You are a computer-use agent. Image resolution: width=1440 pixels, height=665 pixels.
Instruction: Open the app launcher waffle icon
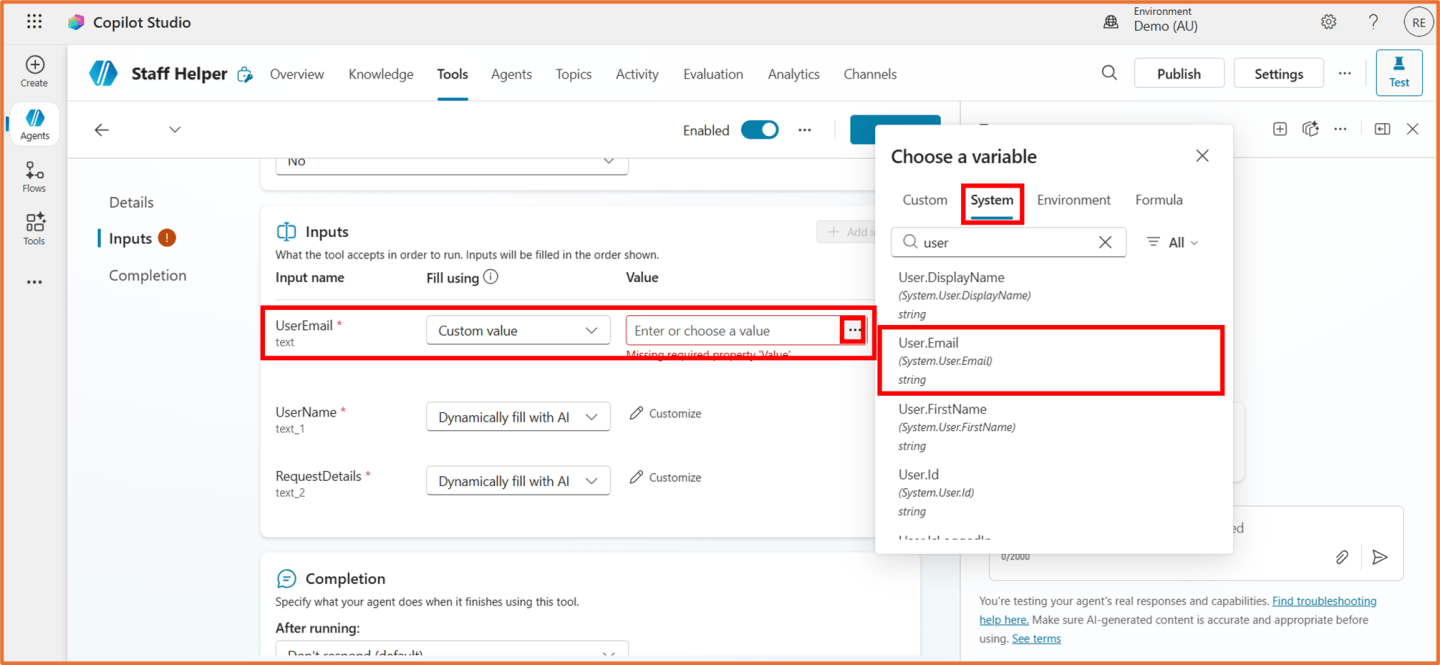tap(34, 22)
